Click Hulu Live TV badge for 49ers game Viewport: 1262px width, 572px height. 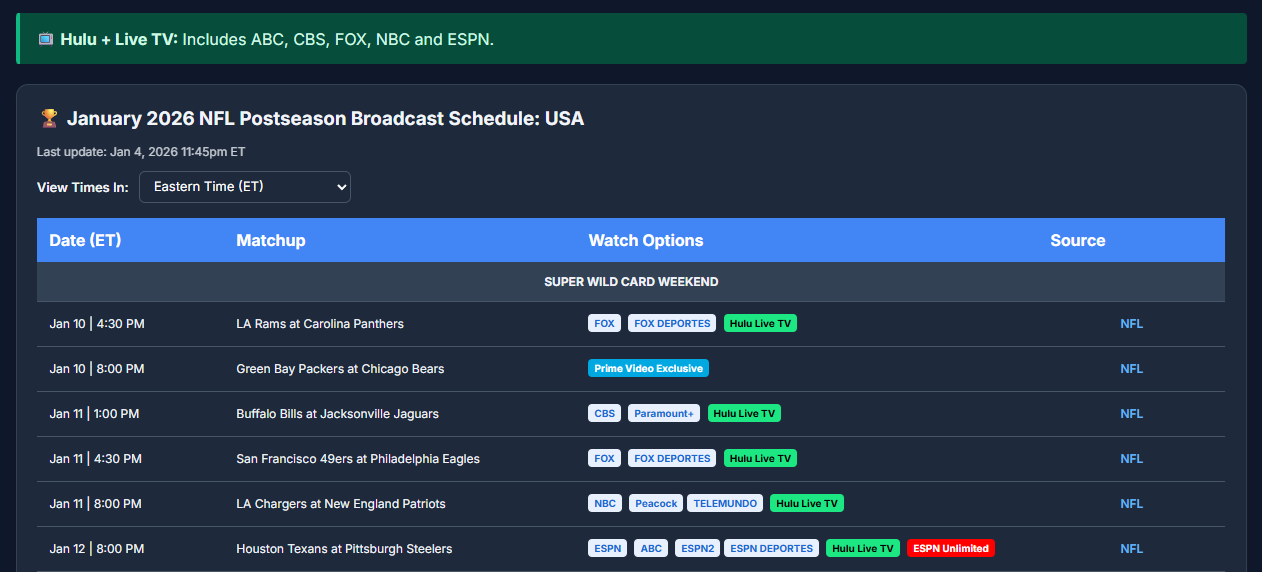(x=760, y=458)
